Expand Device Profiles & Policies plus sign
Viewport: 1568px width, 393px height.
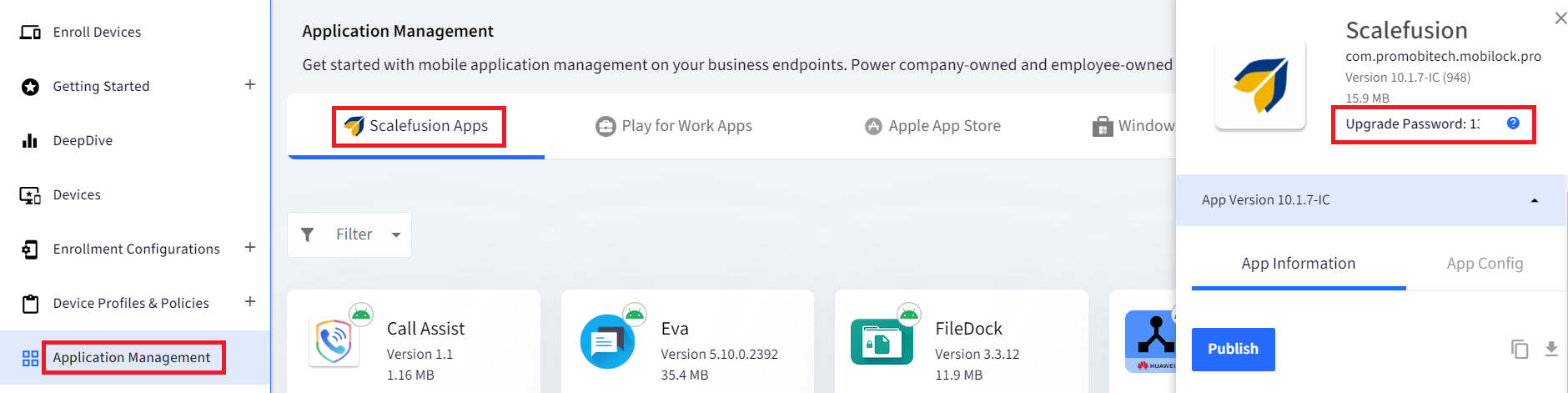tap(250, 301)
